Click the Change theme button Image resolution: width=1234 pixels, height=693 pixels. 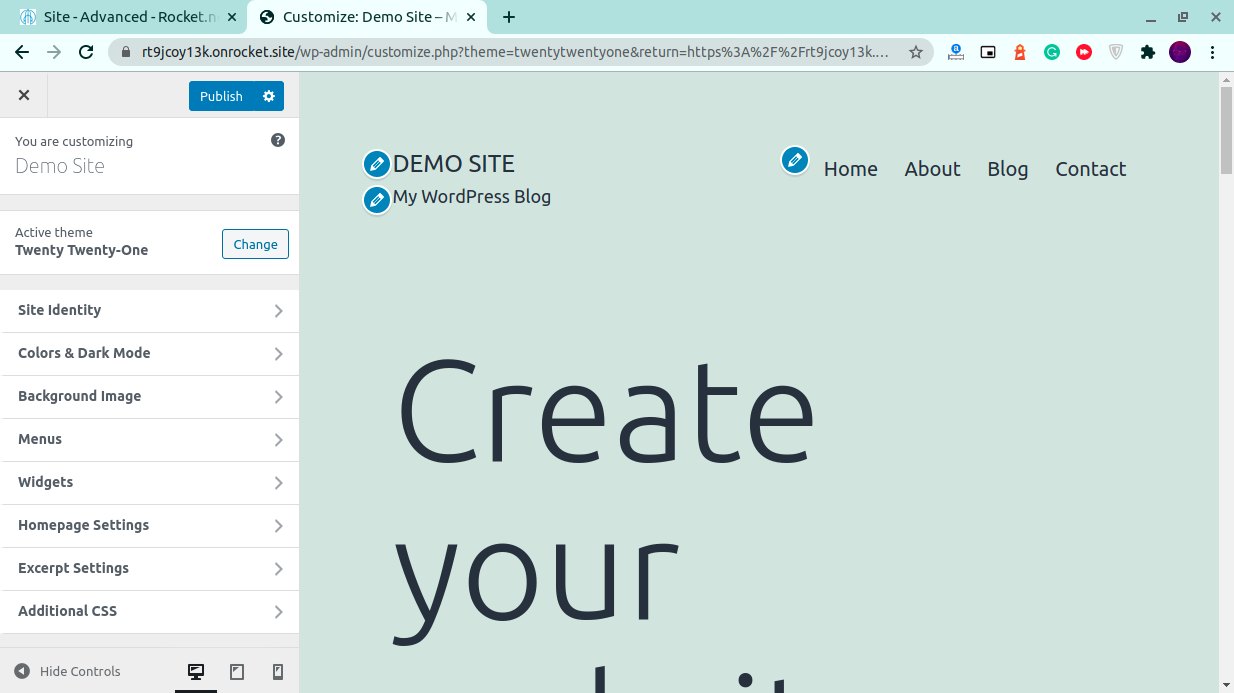[x=255, y=244]
